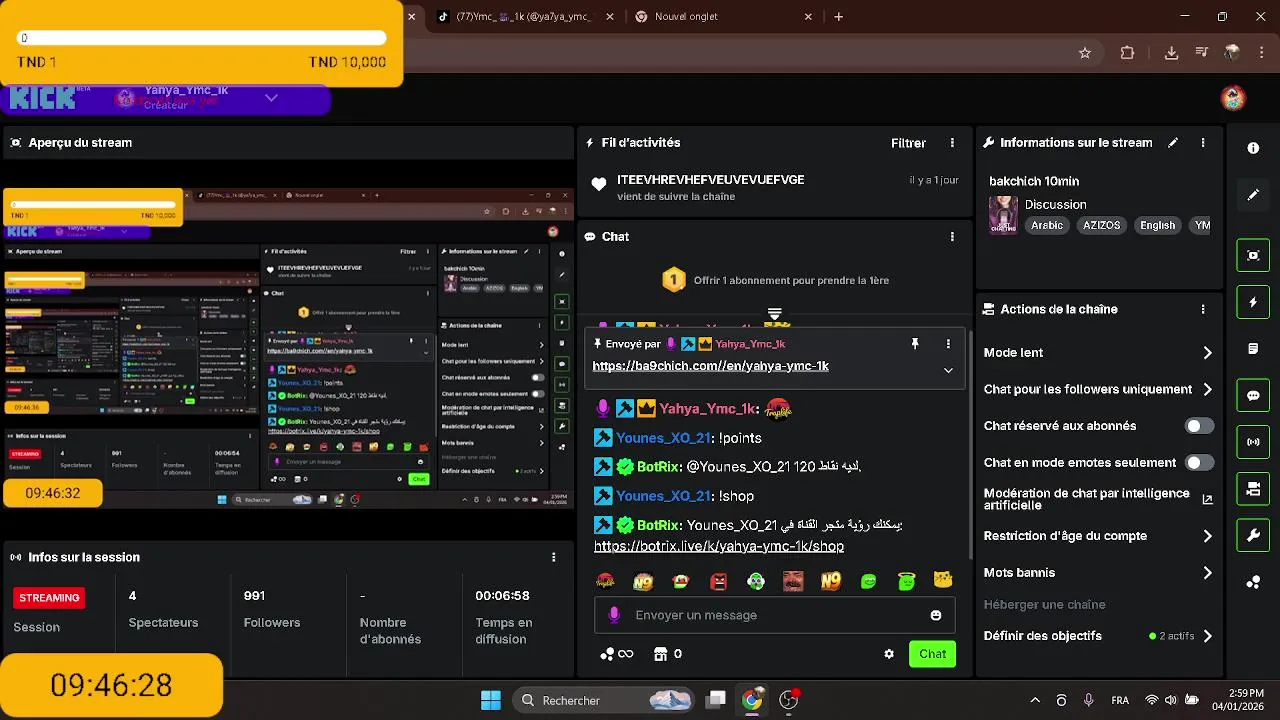The image size is (1280, 720).
Task: Open Chrome downloads icon
Action: point(1171,53)
